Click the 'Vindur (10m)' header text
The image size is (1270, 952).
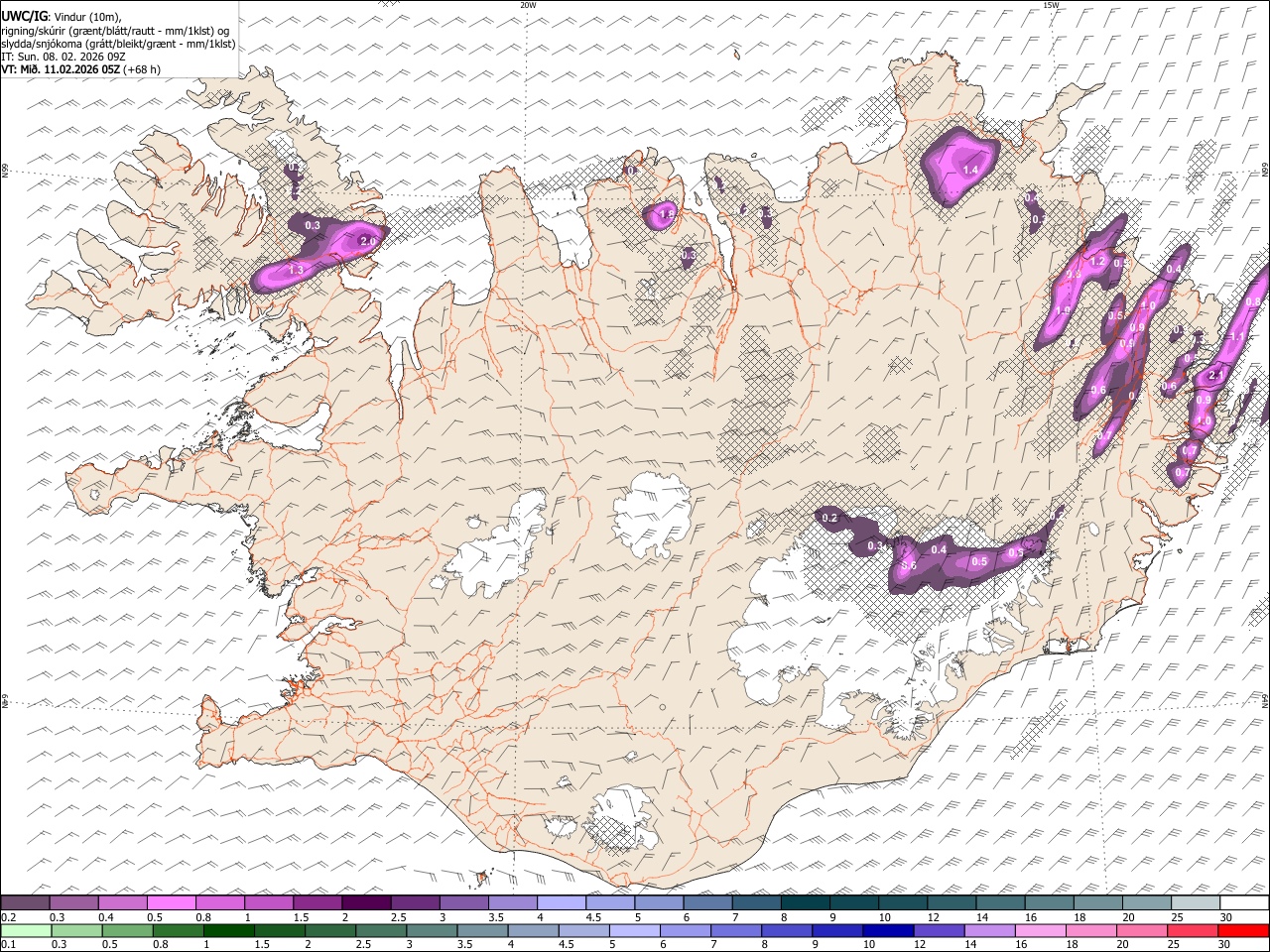coord(88,17)
